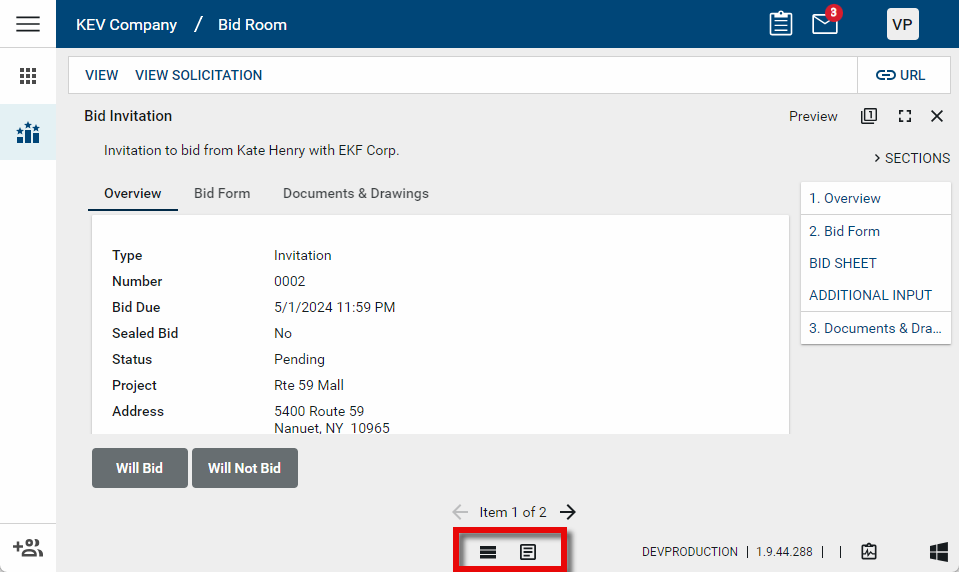Select the Bid Room sidebar icon
Viewport: 959px width, 572px height.
pyautogui.click(x=28, y=132)
